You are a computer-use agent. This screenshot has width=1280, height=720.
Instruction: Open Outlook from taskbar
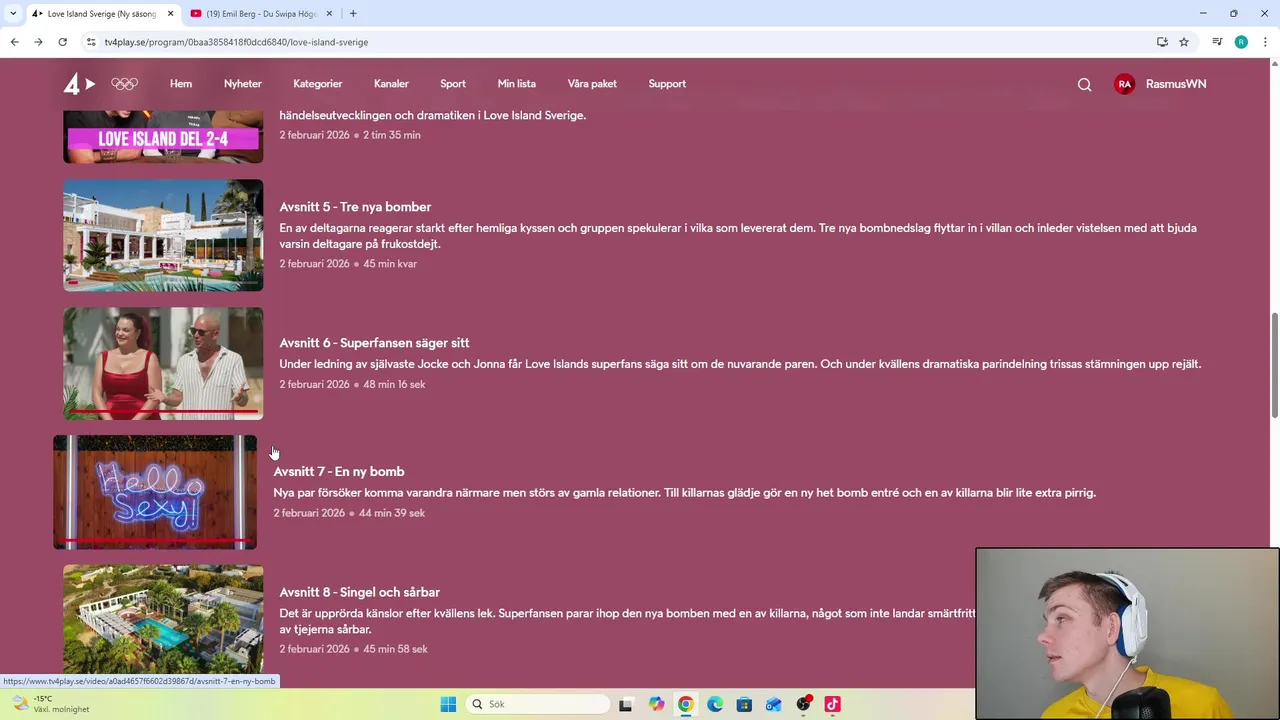click(774, 704)
